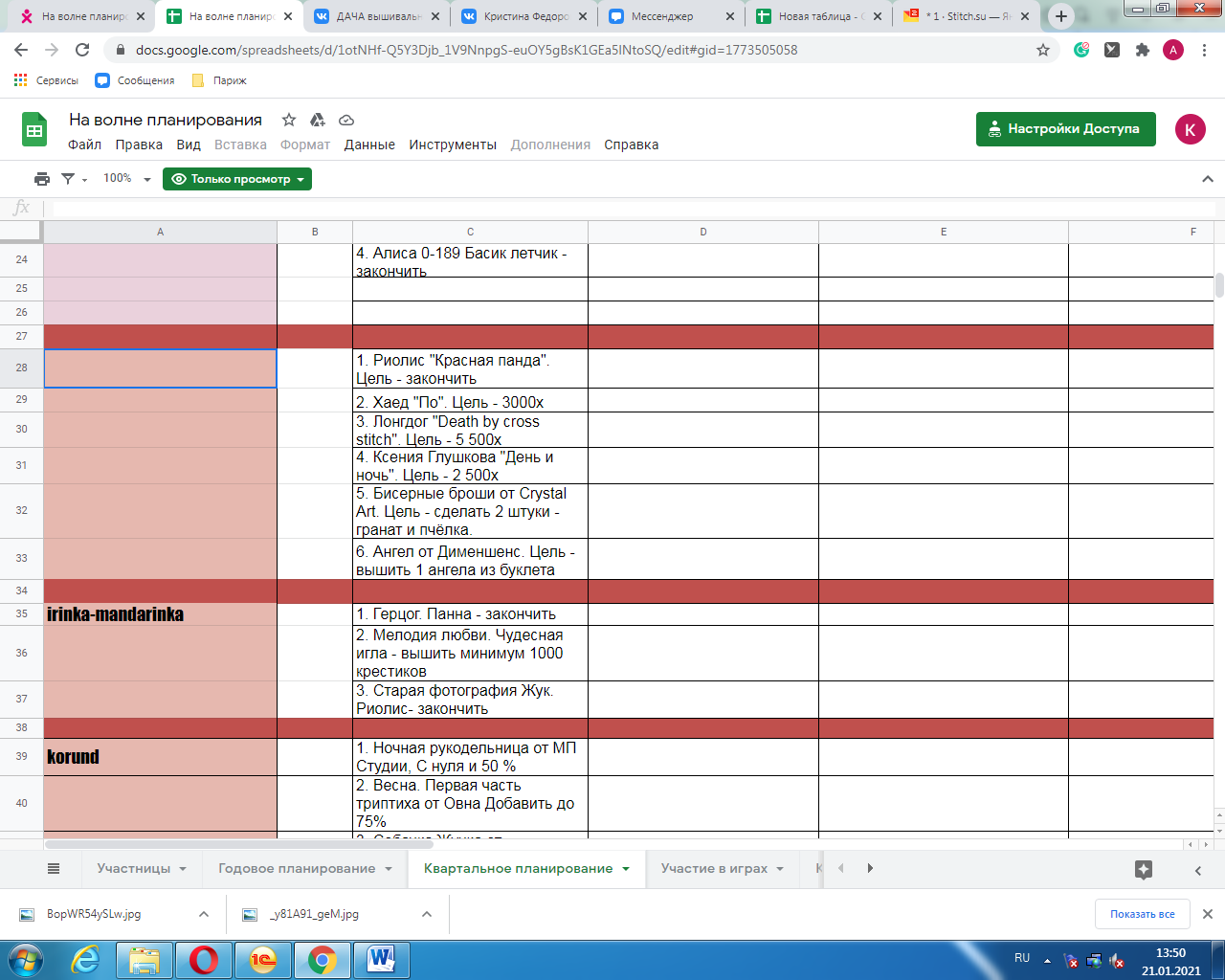Open the Данные menu
Viewport: 1225px width, 980px height.
click(x=369, y=145)
